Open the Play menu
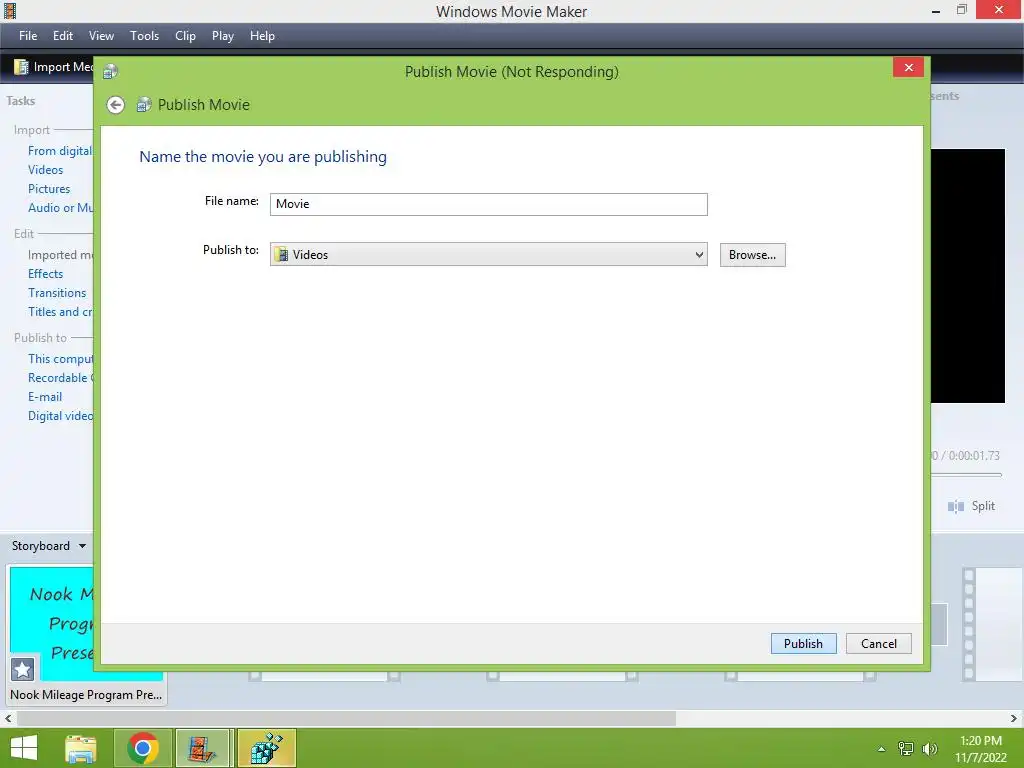 pyautogui.click(x=223, y=36)
